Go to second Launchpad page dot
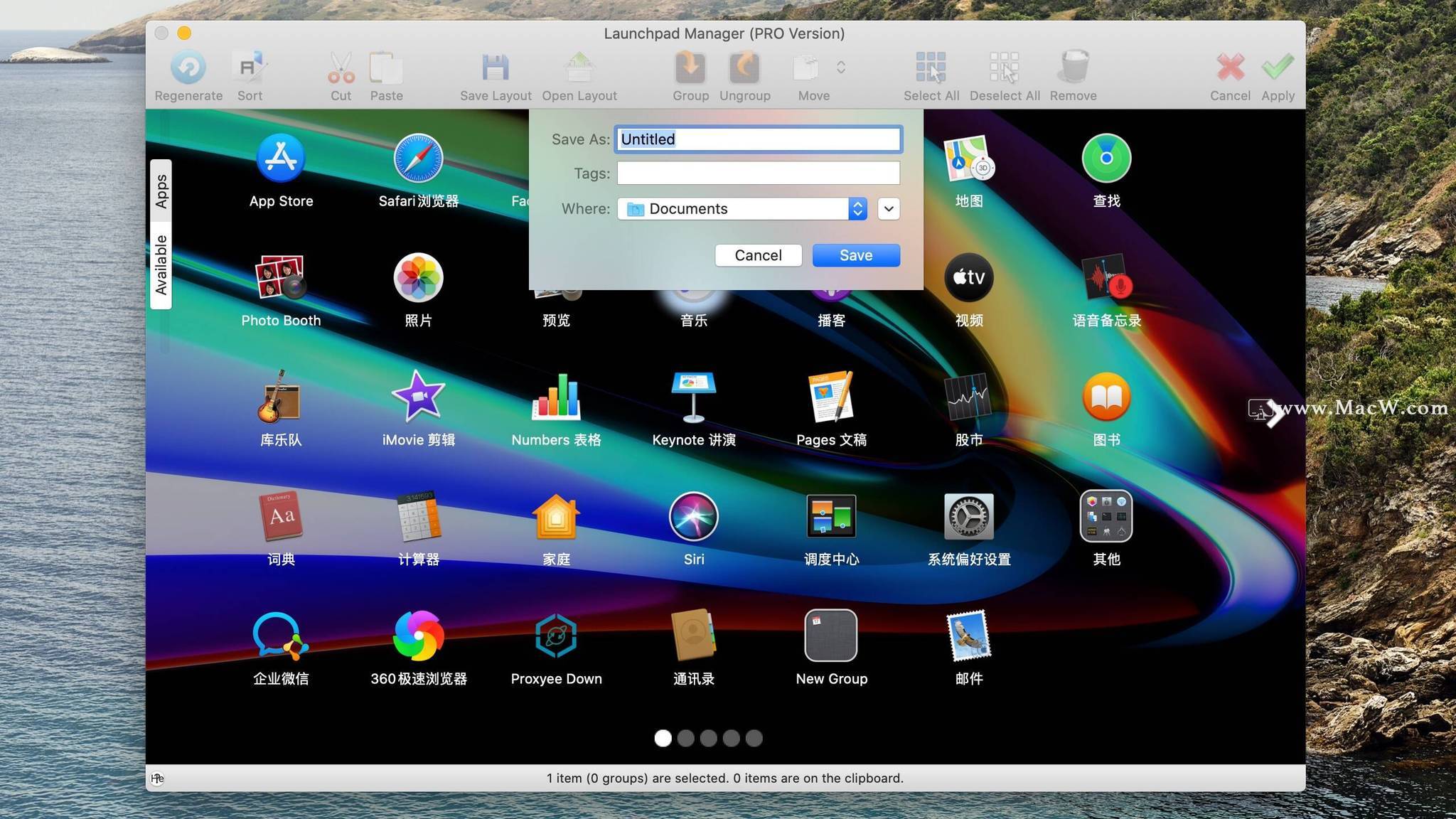 (685, 738)
